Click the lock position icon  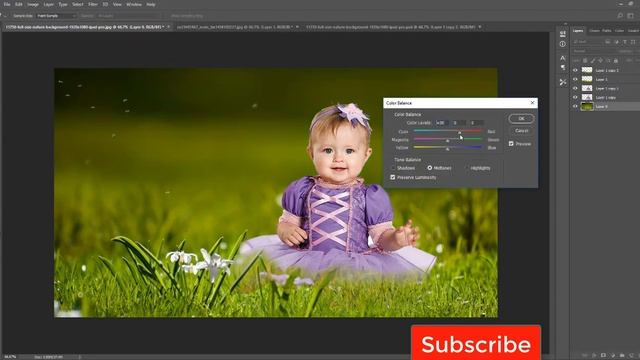tap(600, 60)
